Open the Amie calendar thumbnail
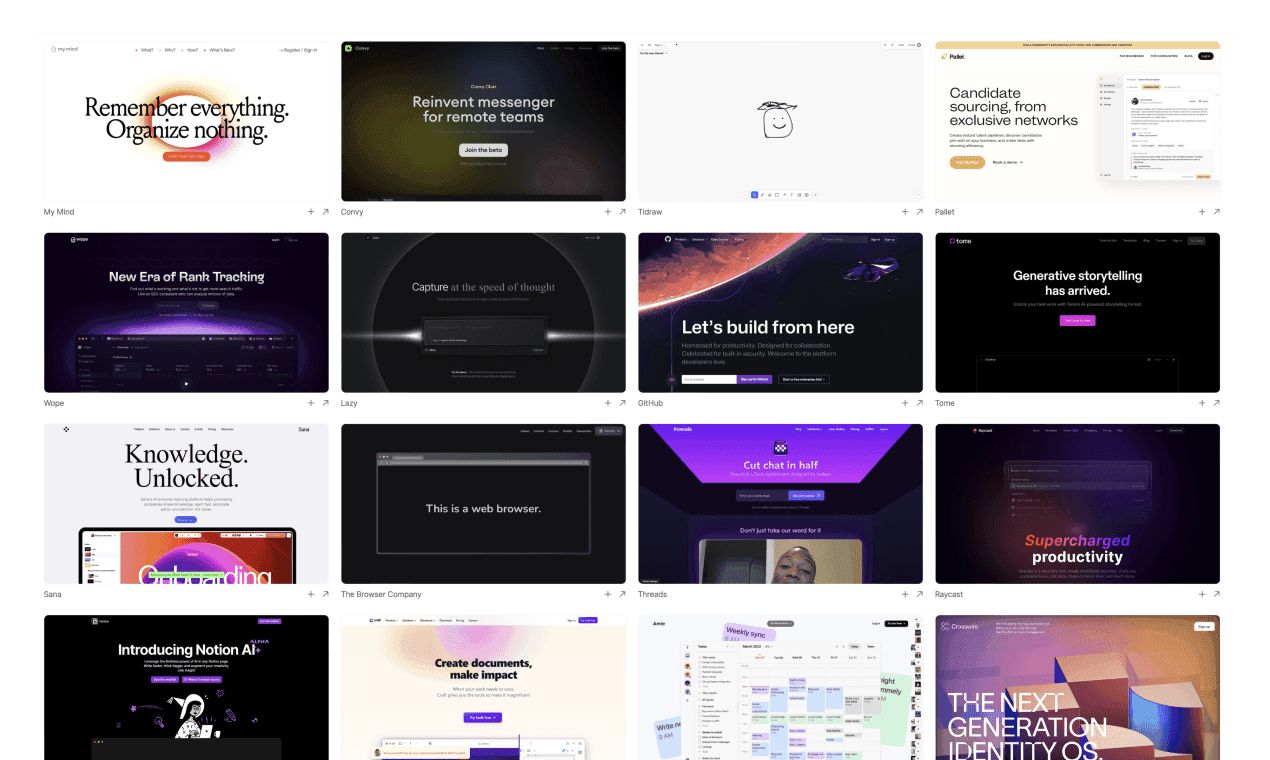The image size is (1270, 760). click(780, 687)
